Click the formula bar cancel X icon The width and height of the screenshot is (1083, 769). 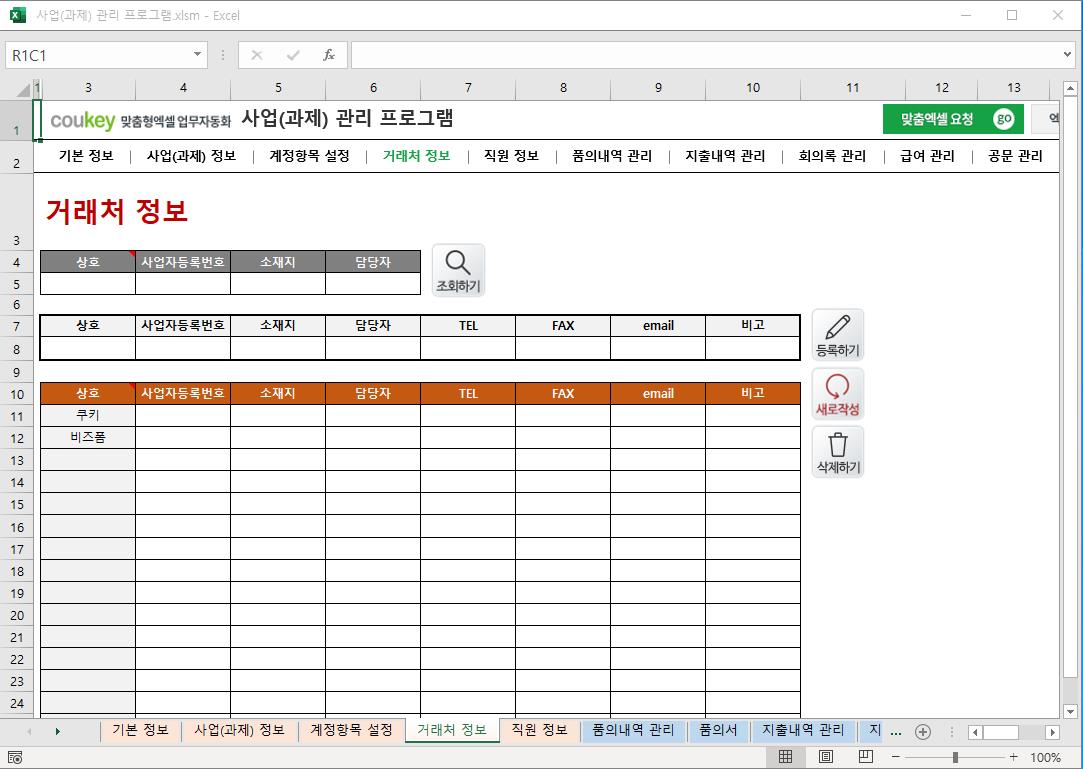257,55
